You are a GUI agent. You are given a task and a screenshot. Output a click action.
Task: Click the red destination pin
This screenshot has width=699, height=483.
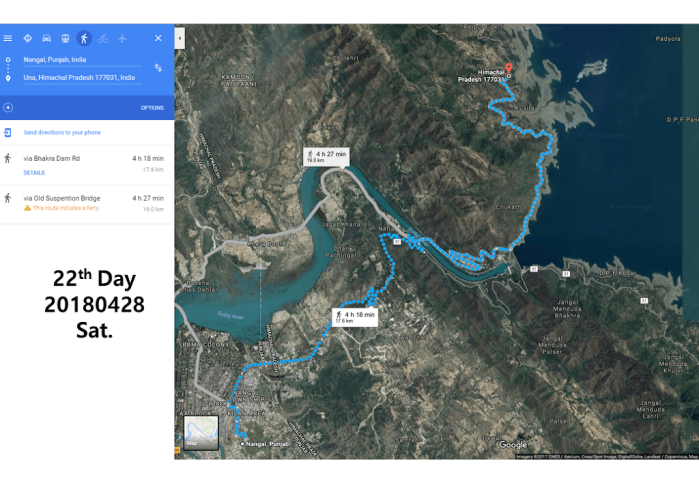click(509, 69)
